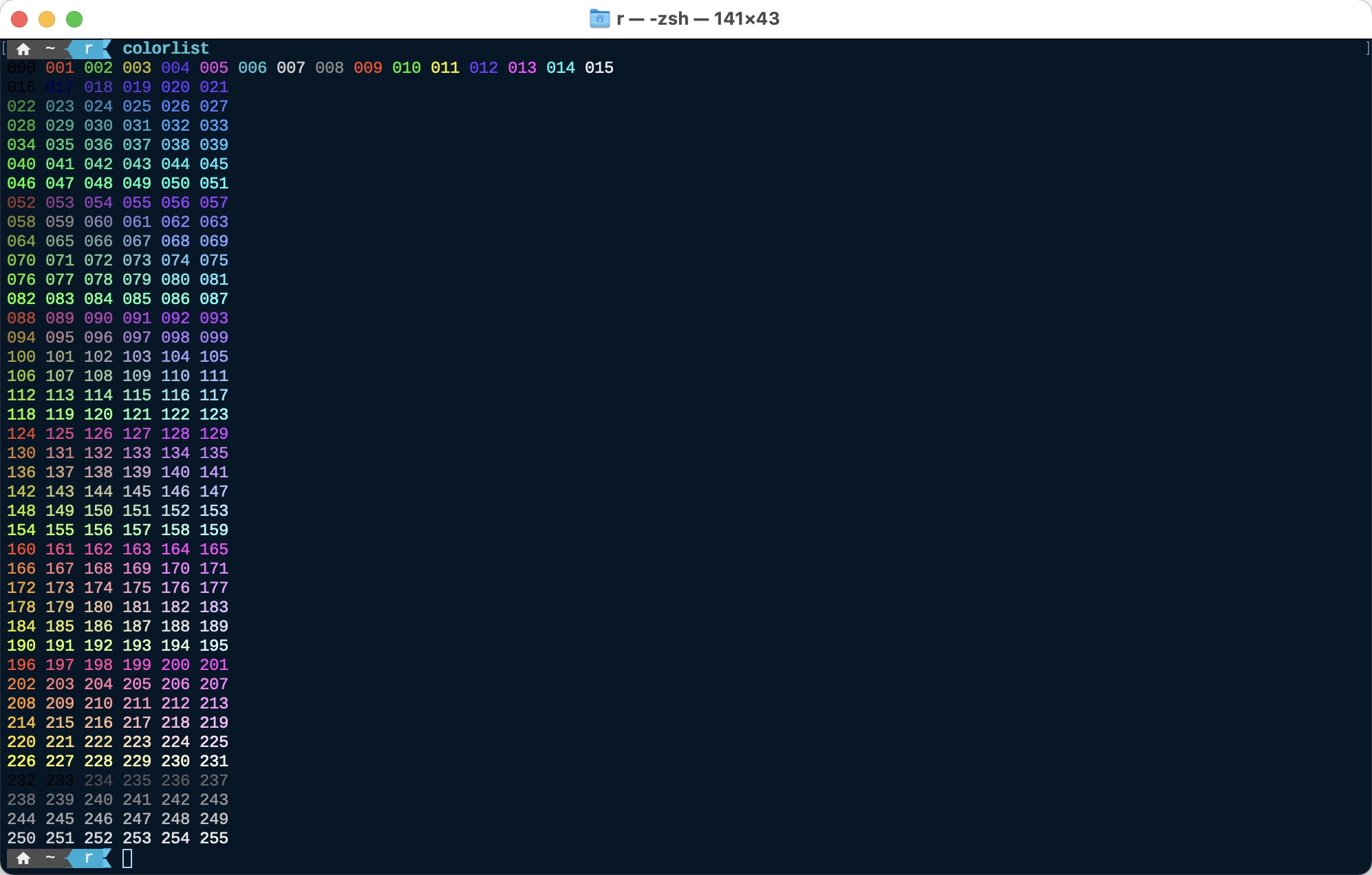Click the home icon in top prompt
This screenshot has width=1372, height=875.
[x=23, y=49]
